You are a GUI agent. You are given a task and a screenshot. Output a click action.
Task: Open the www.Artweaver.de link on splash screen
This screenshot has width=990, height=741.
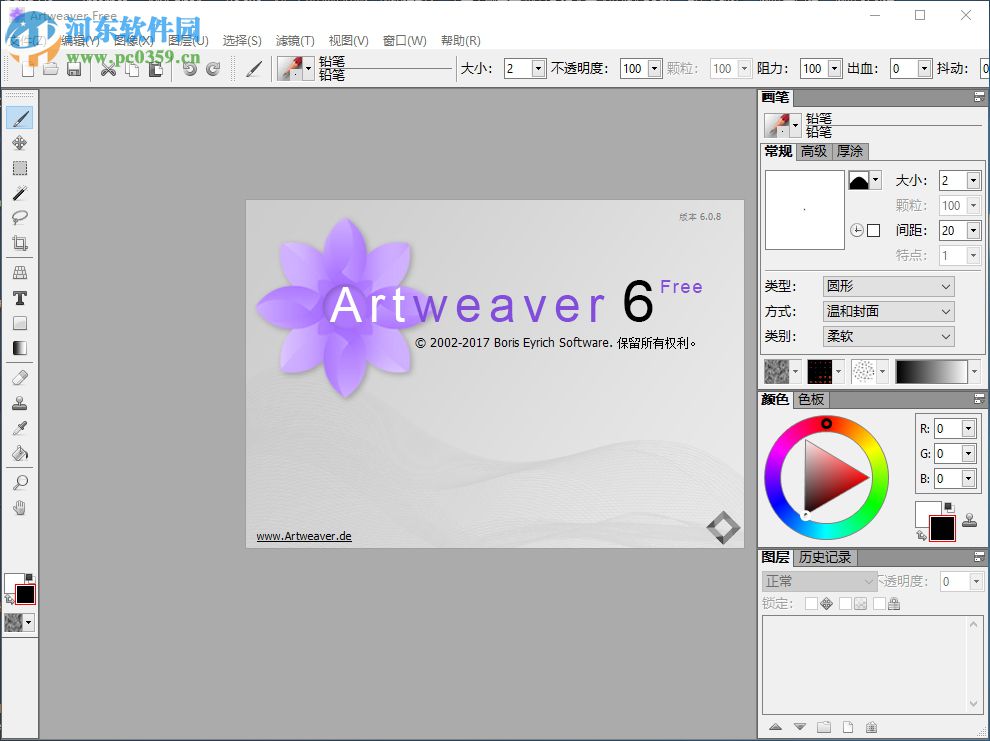click(x=303, y=535)
